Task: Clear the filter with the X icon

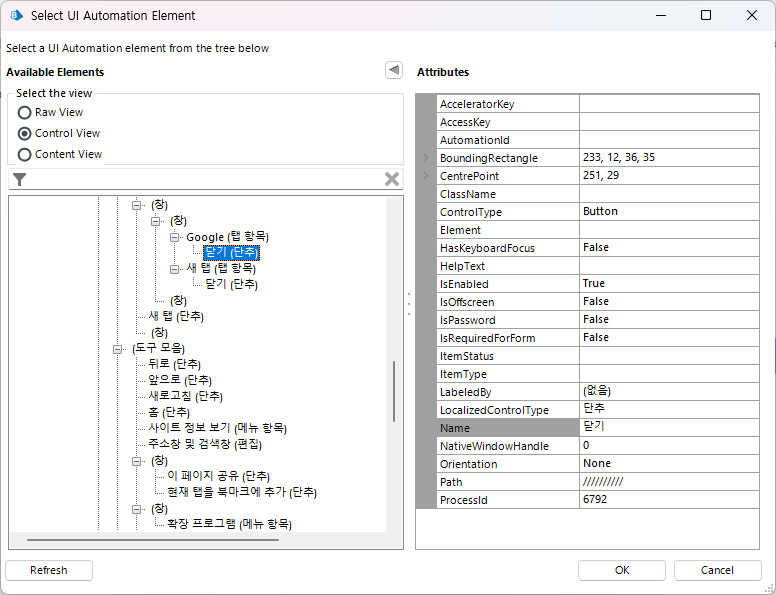Action: [x=392, y=179]
